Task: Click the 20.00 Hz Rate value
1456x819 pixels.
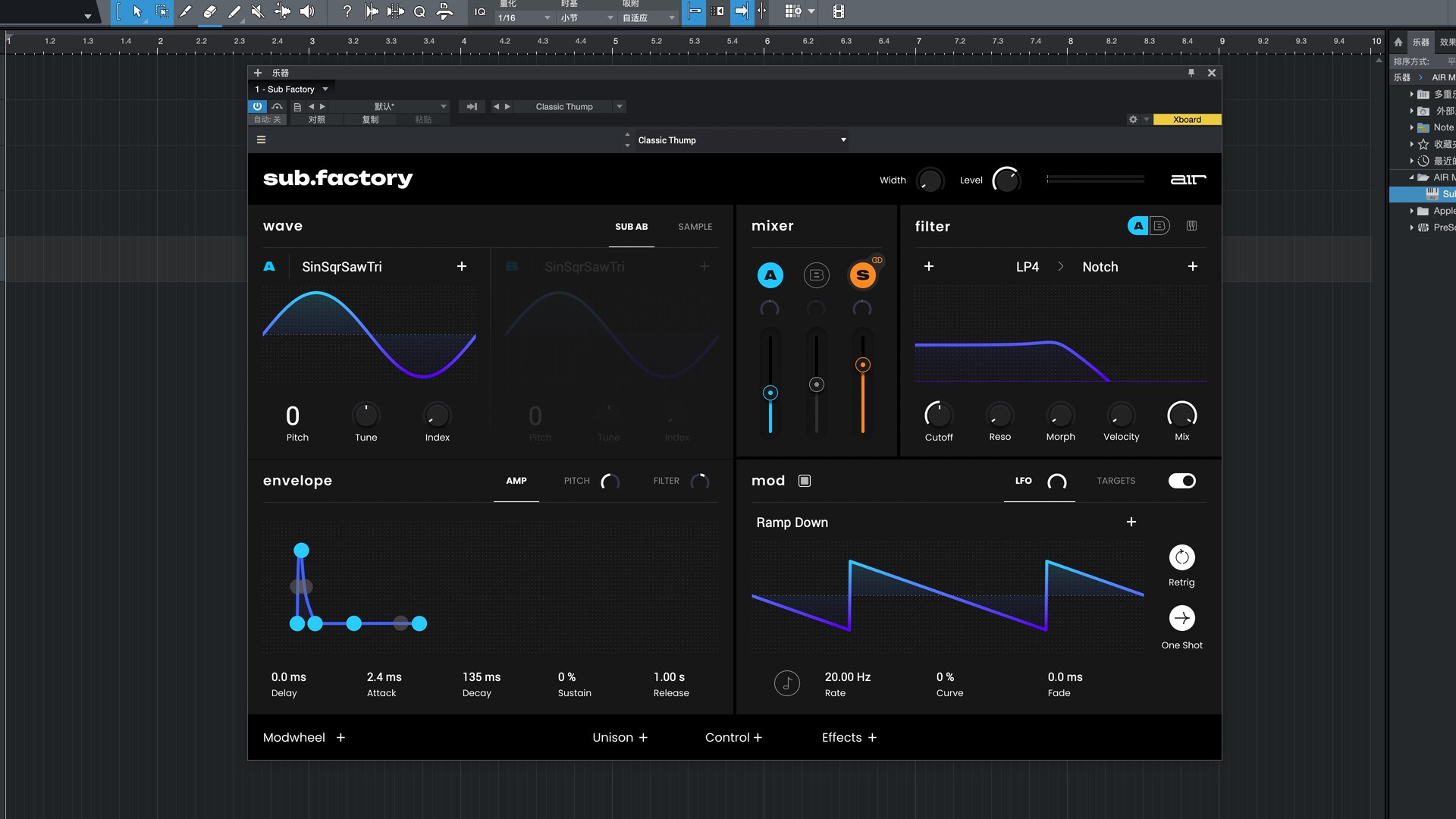Action: click(x=847, y=677)
